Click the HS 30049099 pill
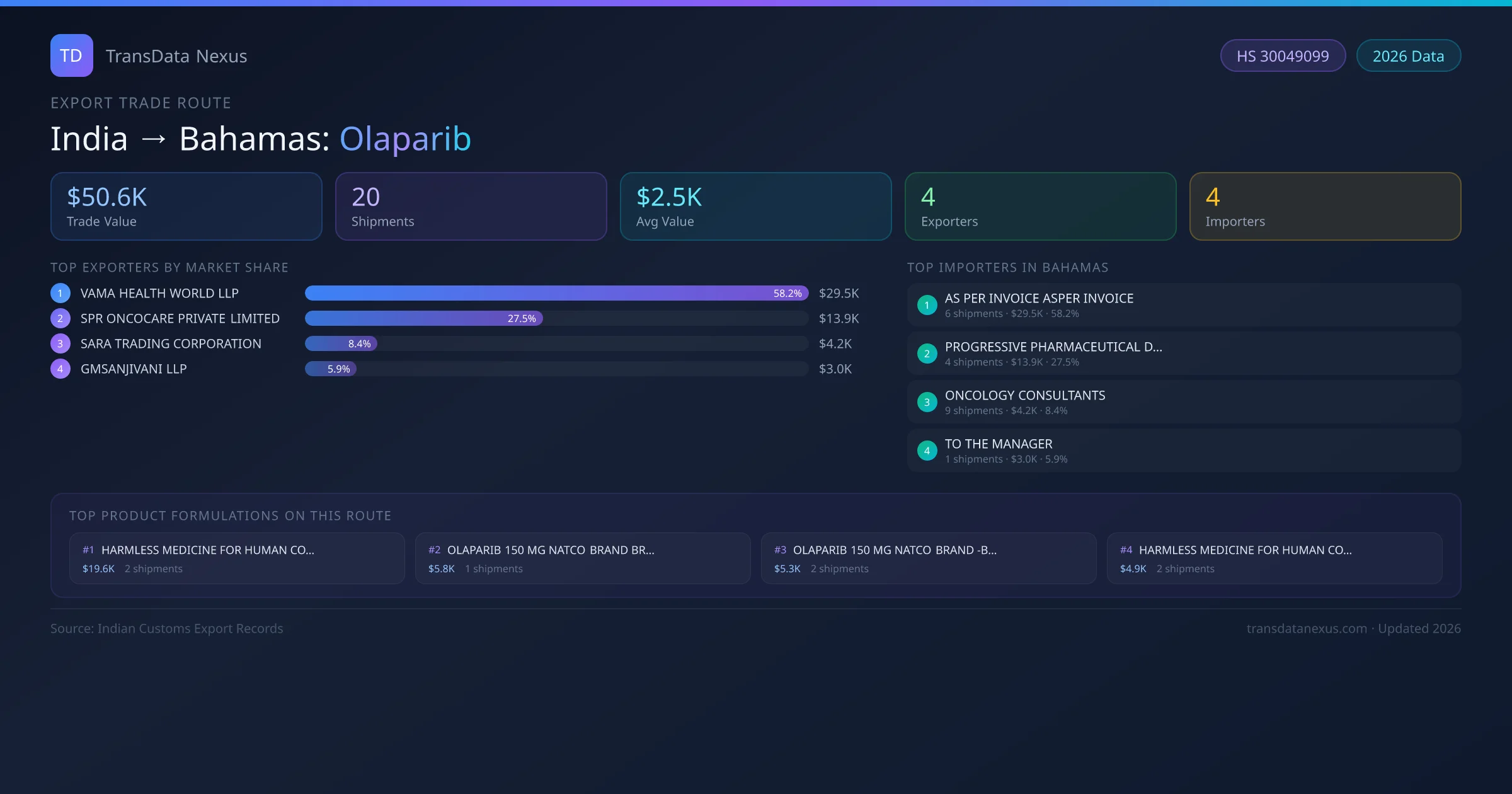The height and width of the screenshot is (794, 1512). [x=1282, y=56]
